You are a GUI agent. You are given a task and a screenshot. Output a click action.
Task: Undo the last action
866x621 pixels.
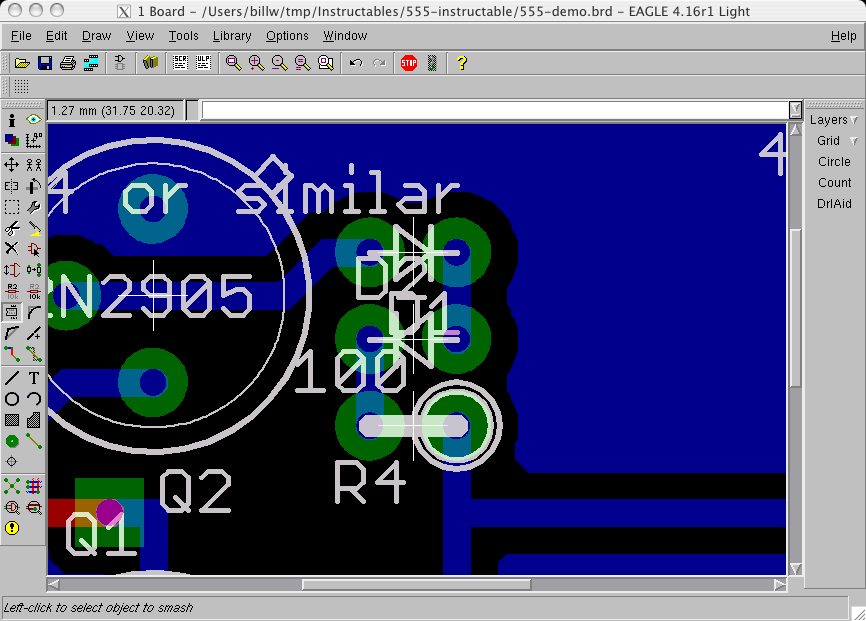(x=356, y=63)
